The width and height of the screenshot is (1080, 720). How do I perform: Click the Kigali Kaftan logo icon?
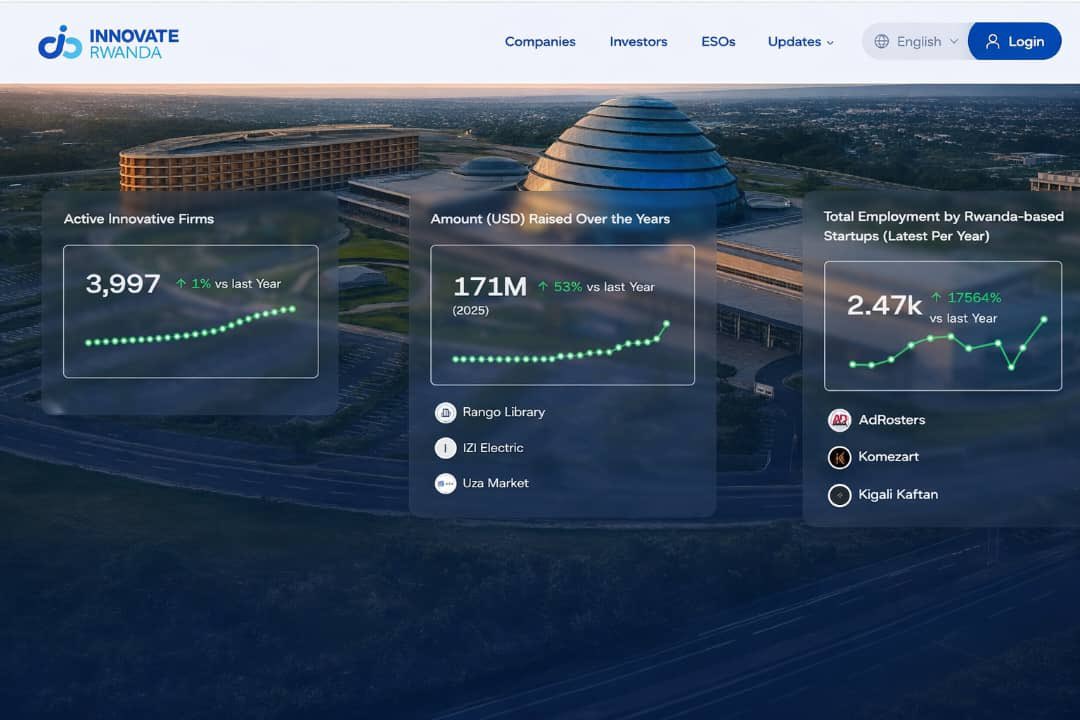[839, 495]
